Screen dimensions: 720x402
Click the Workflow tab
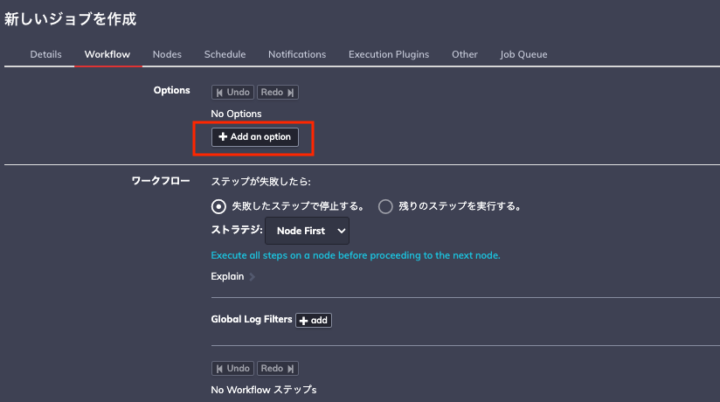[107, 54]
